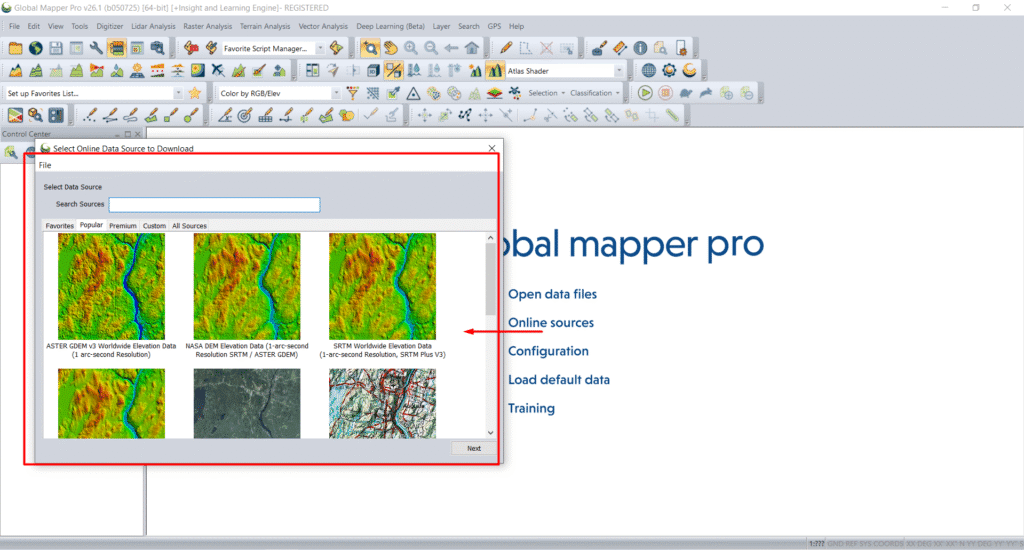Click the triangle TIN icon in lidar toolbar
1024x550 pixels.
pos(413,93)
